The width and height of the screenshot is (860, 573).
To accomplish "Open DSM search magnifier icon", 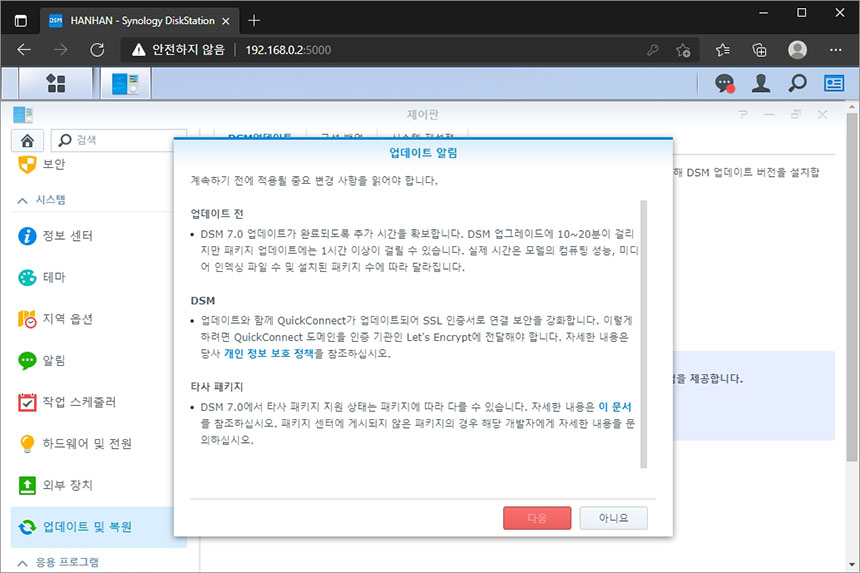I will 797,83.
